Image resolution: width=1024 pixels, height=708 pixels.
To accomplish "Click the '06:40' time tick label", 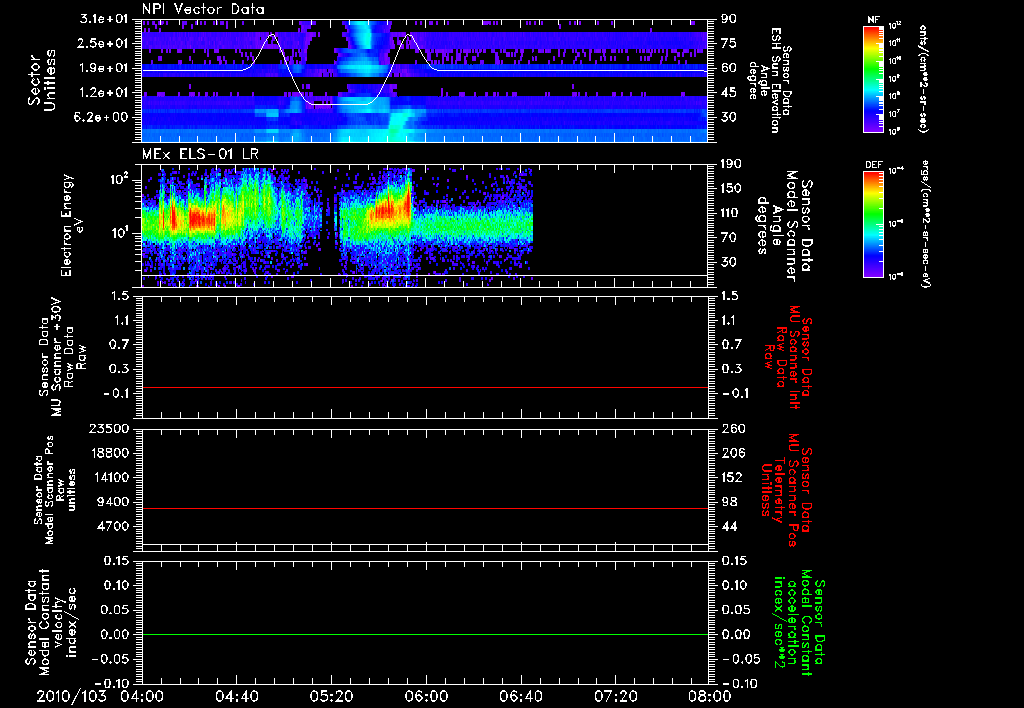I will click(x=520, y=696).
